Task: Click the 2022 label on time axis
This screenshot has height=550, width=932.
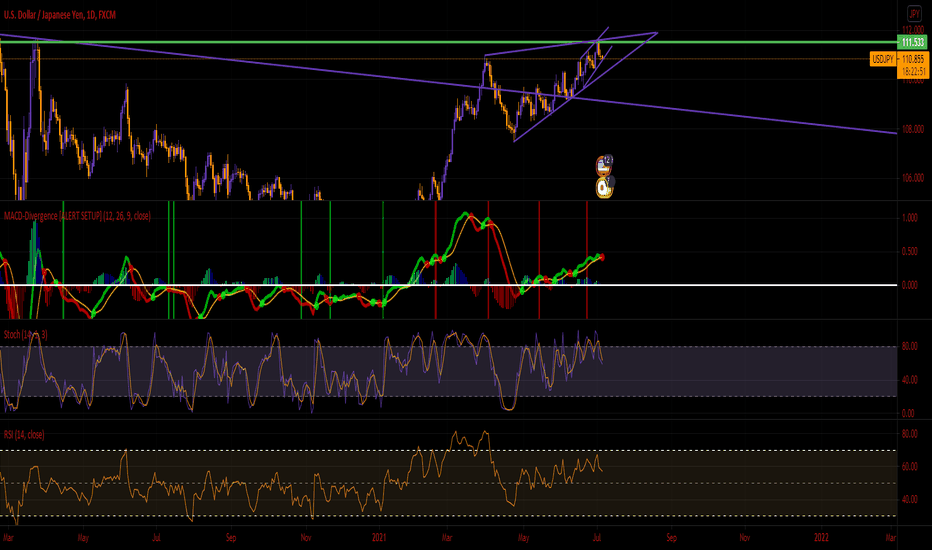Action: coord(821,538)
